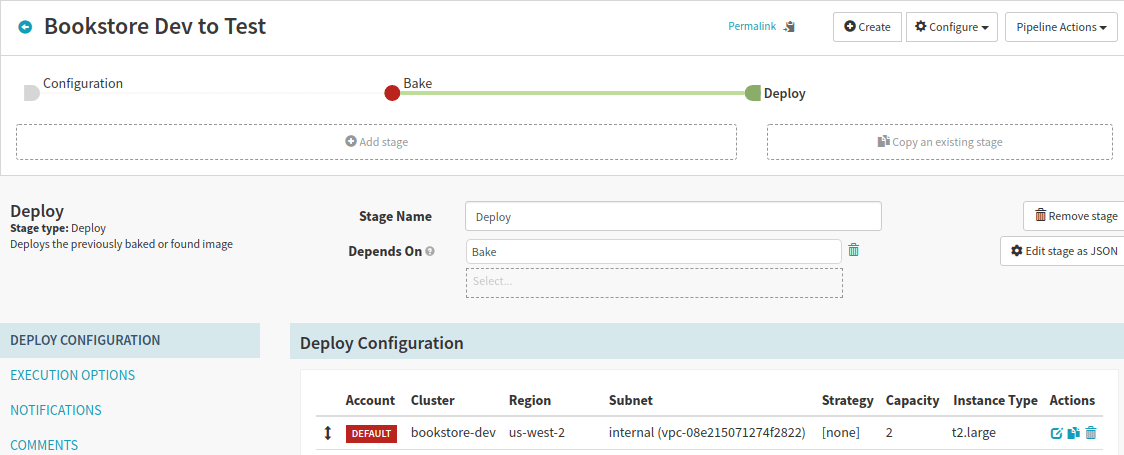Click the bookstore-dev cluster cell
The width and height of the screenshot is (1124, 455).
[x=454, y=433]
